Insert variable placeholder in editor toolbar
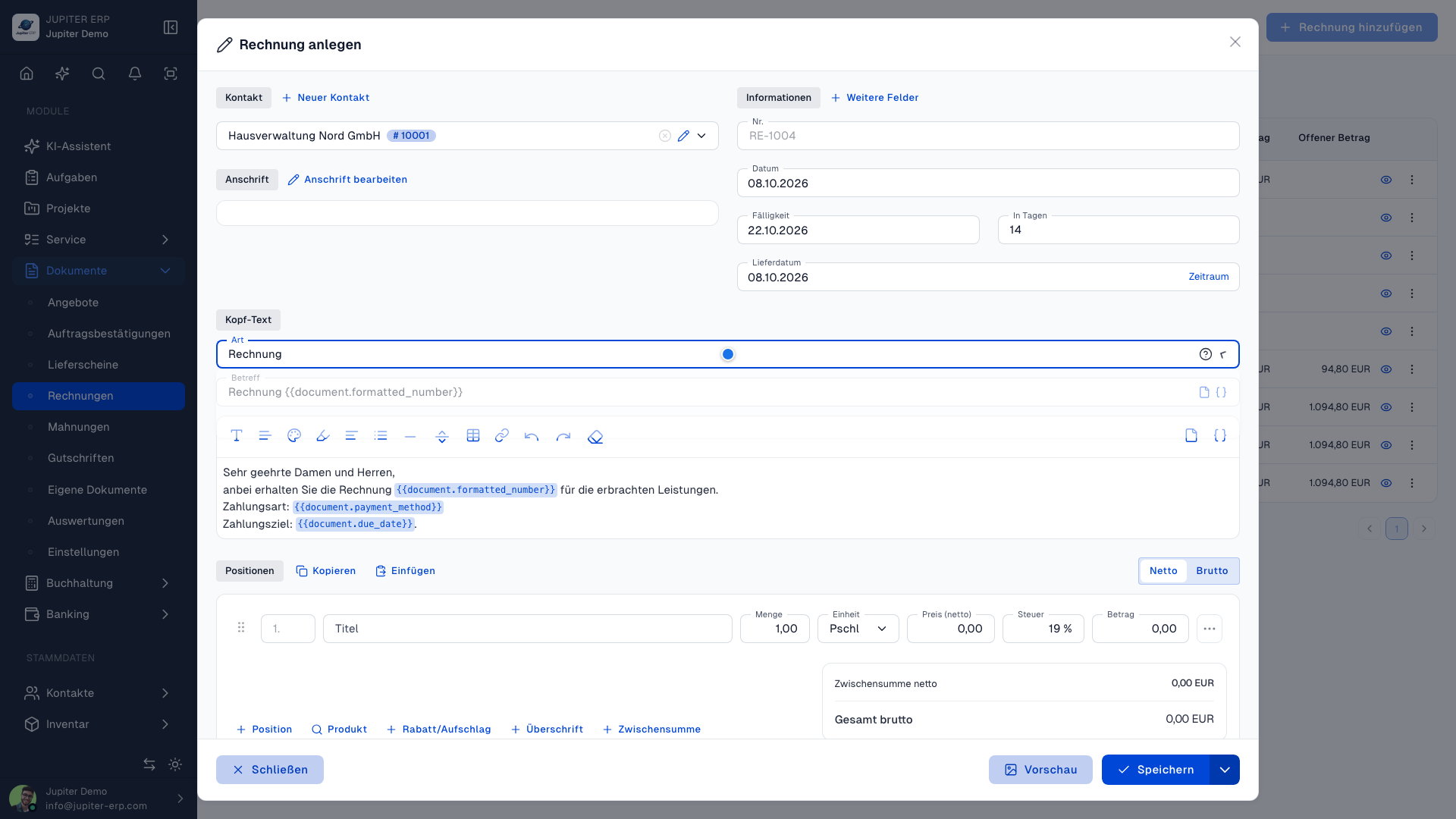The width and height of the screenshot is (1456, 819). pos(1220,435)
